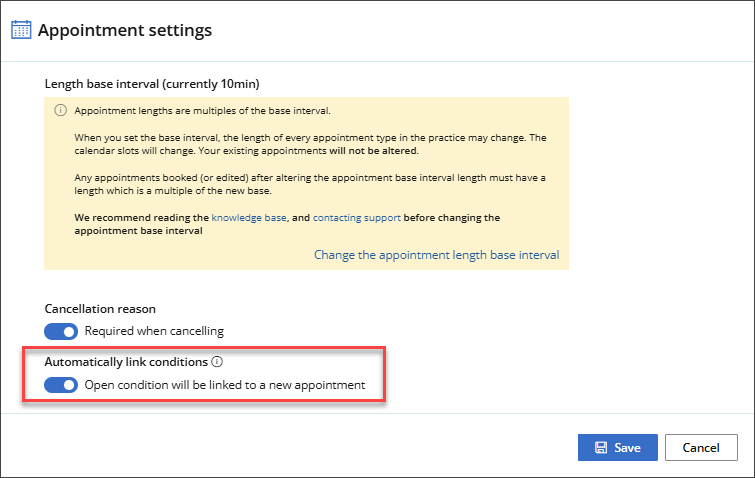Click 'Appointment lengths are multiples' sentence
This screenshot has height=478, width=755.
tap(202, 111)
